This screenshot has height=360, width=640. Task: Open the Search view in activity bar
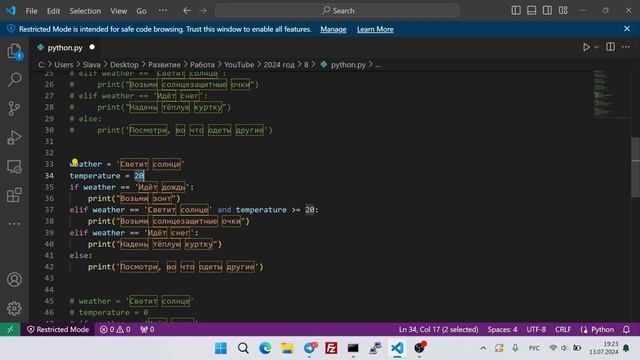14,79
